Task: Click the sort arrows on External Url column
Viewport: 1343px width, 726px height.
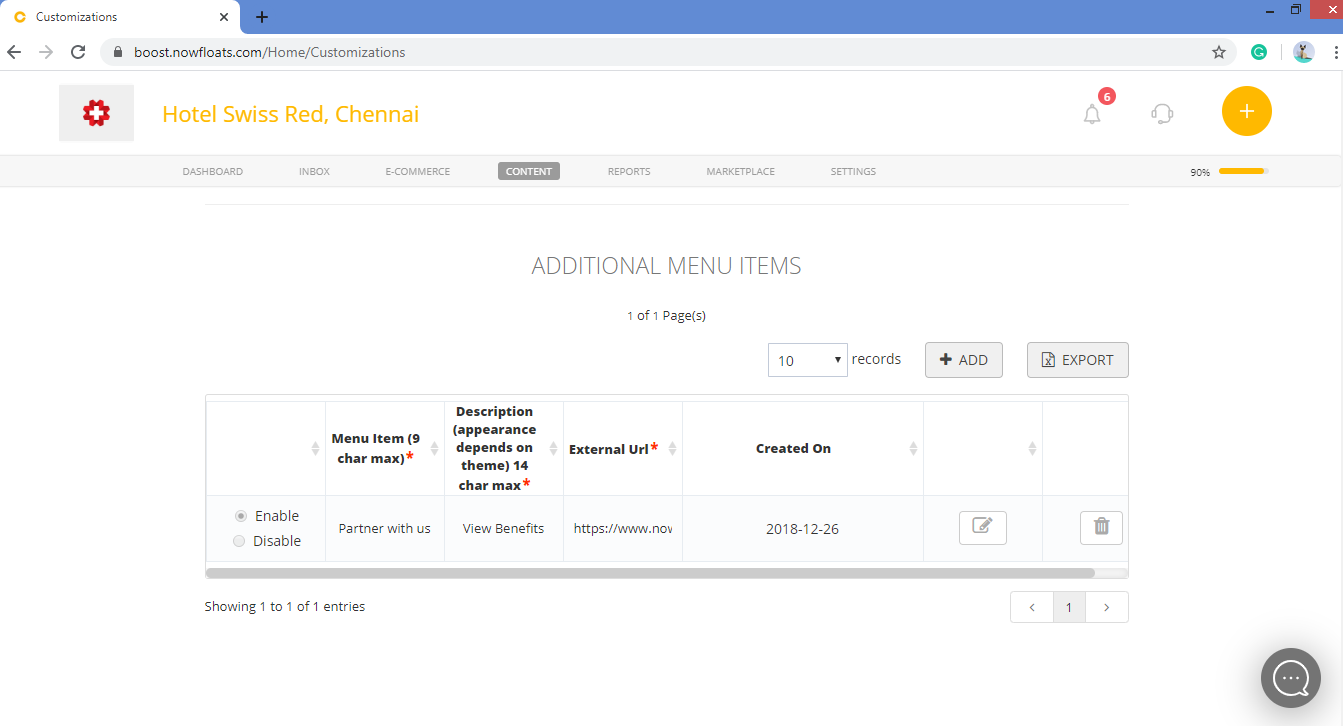Action: [x=672, y=448]
